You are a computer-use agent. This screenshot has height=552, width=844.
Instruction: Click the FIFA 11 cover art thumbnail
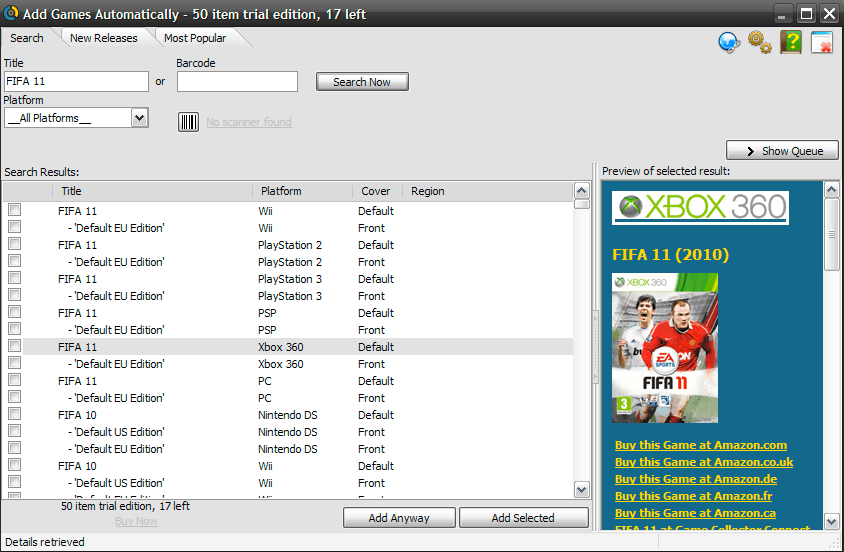tap(665, 348)
